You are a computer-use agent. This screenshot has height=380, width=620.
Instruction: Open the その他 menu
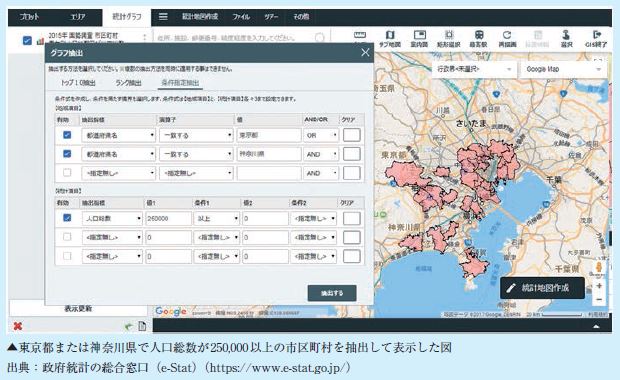301,17
